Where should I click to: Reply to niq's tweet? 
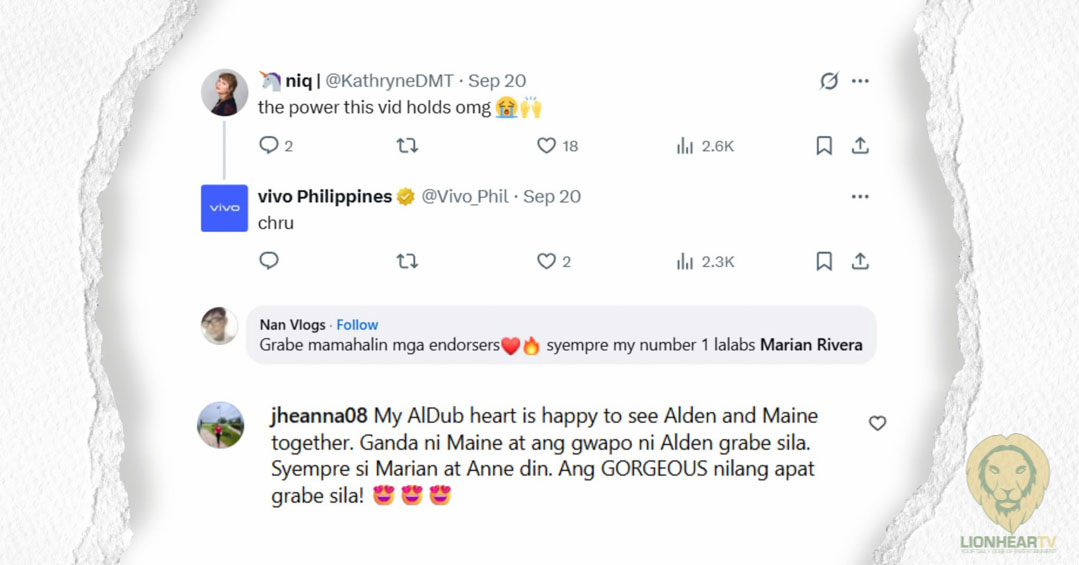[x=269, y=145]
